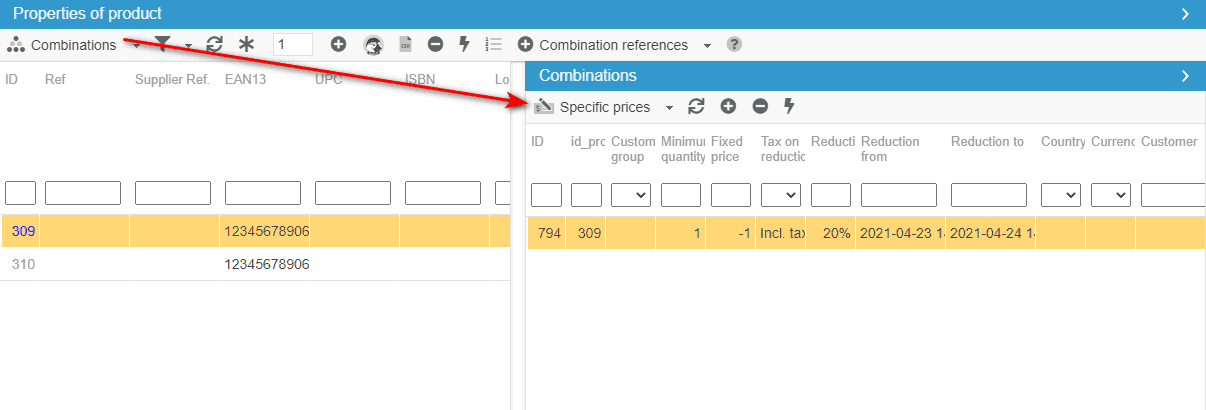Collapse the Properties of product panel
The width and height of the screenshot is (1206, 410).
pos(1185,13)
